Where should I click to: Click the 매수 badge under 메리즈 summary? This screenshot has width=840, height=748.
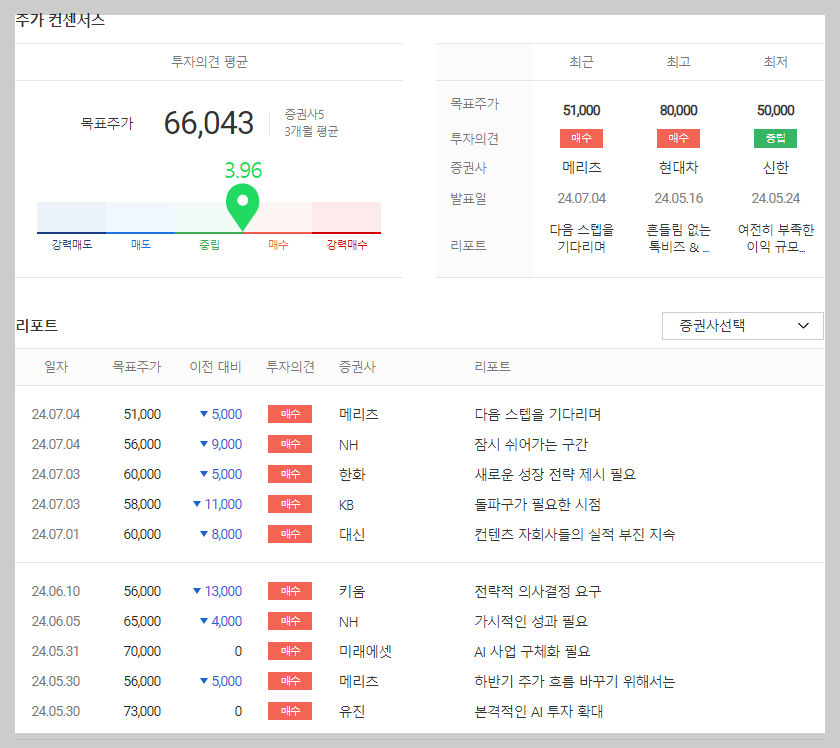581,138
